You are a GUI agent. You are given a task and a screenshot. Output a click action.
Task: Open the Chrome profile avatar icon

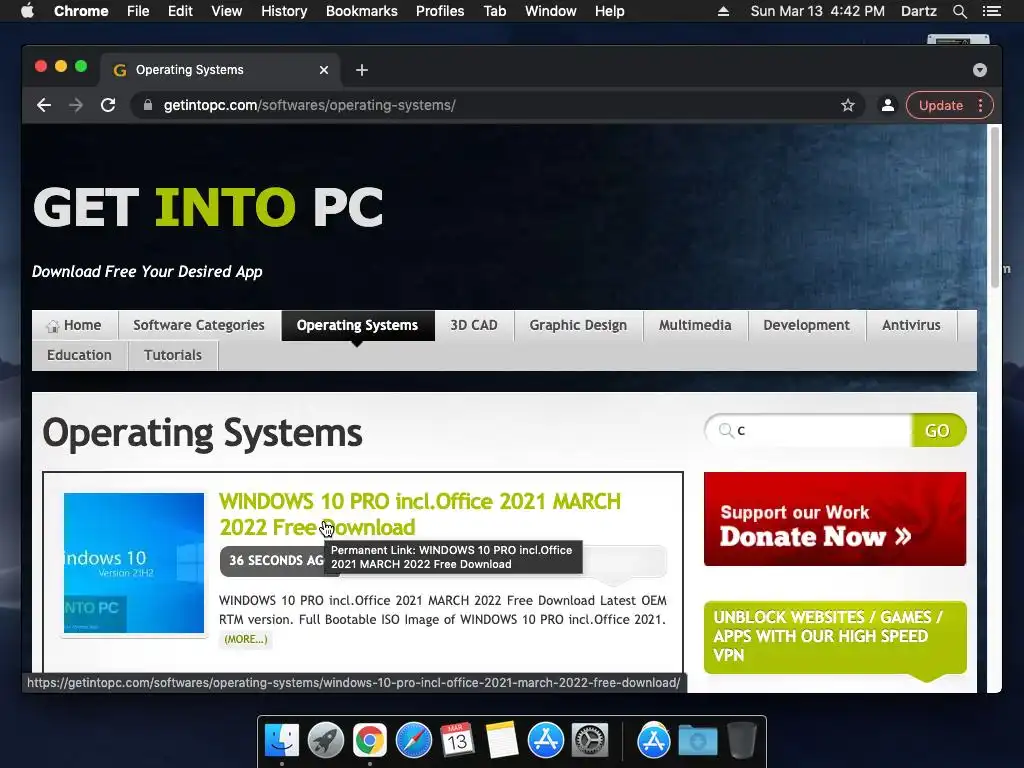(888, 105)
